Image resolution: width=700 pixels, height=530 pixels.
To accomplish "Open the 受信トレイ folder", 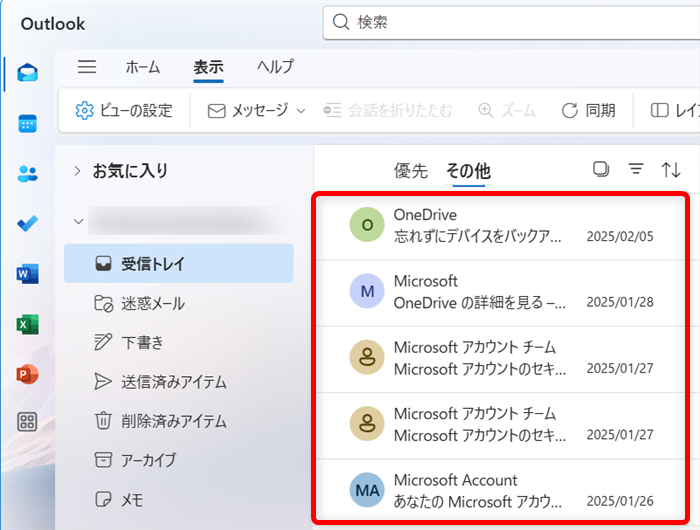I will pos(179,263).
